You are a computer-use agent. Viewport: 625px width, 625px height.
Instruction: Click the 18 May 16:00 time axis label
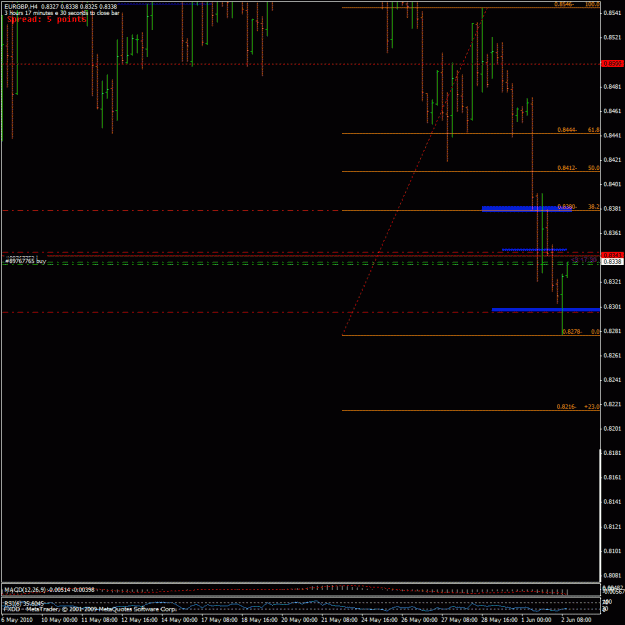coord(259,620)
